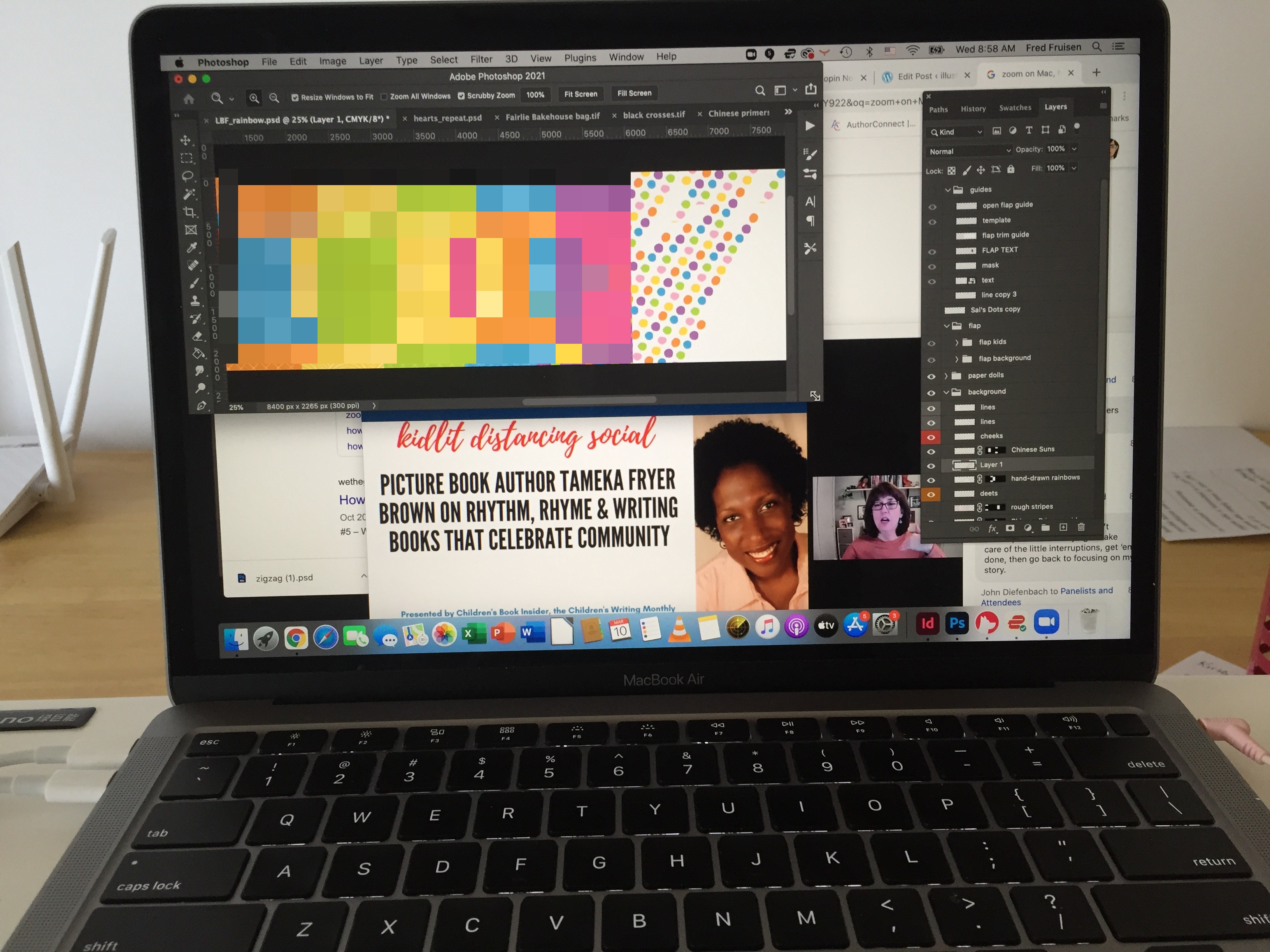The image size is (1270, 952).
Task: Select the Move tool
Action: pos(186,140)
